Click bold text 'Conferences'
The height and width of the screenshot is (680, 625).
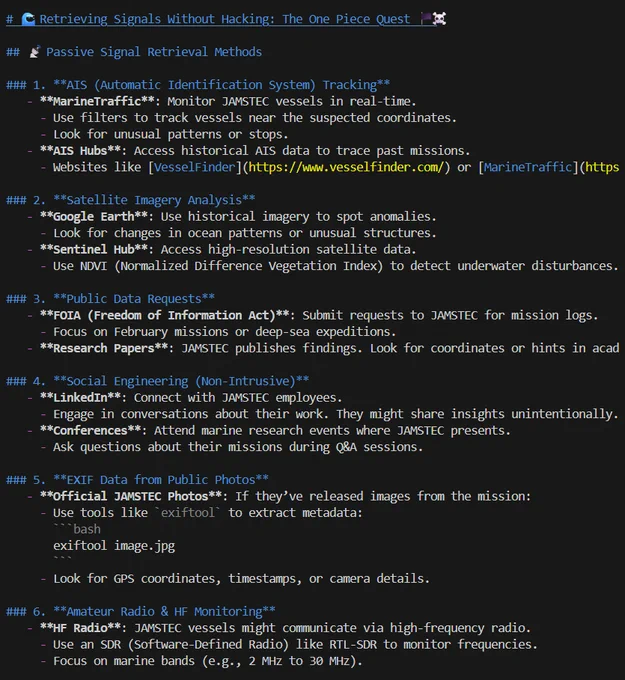pos(90,431)
